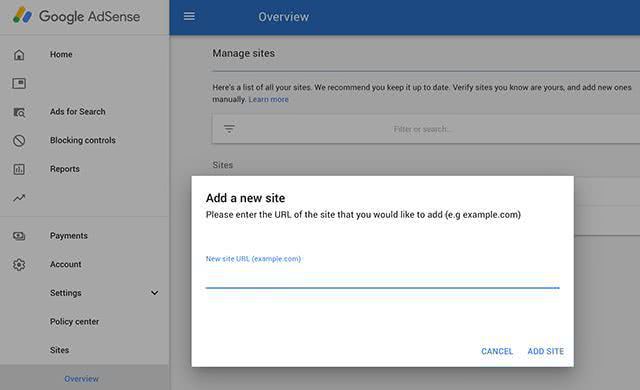Click the Account gear icon
640x390 pixels.
click(19, 265)
